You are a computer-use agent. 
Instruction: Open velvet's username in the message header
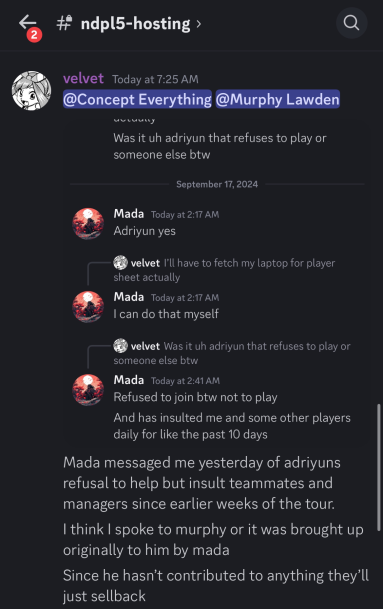(84, 78)
